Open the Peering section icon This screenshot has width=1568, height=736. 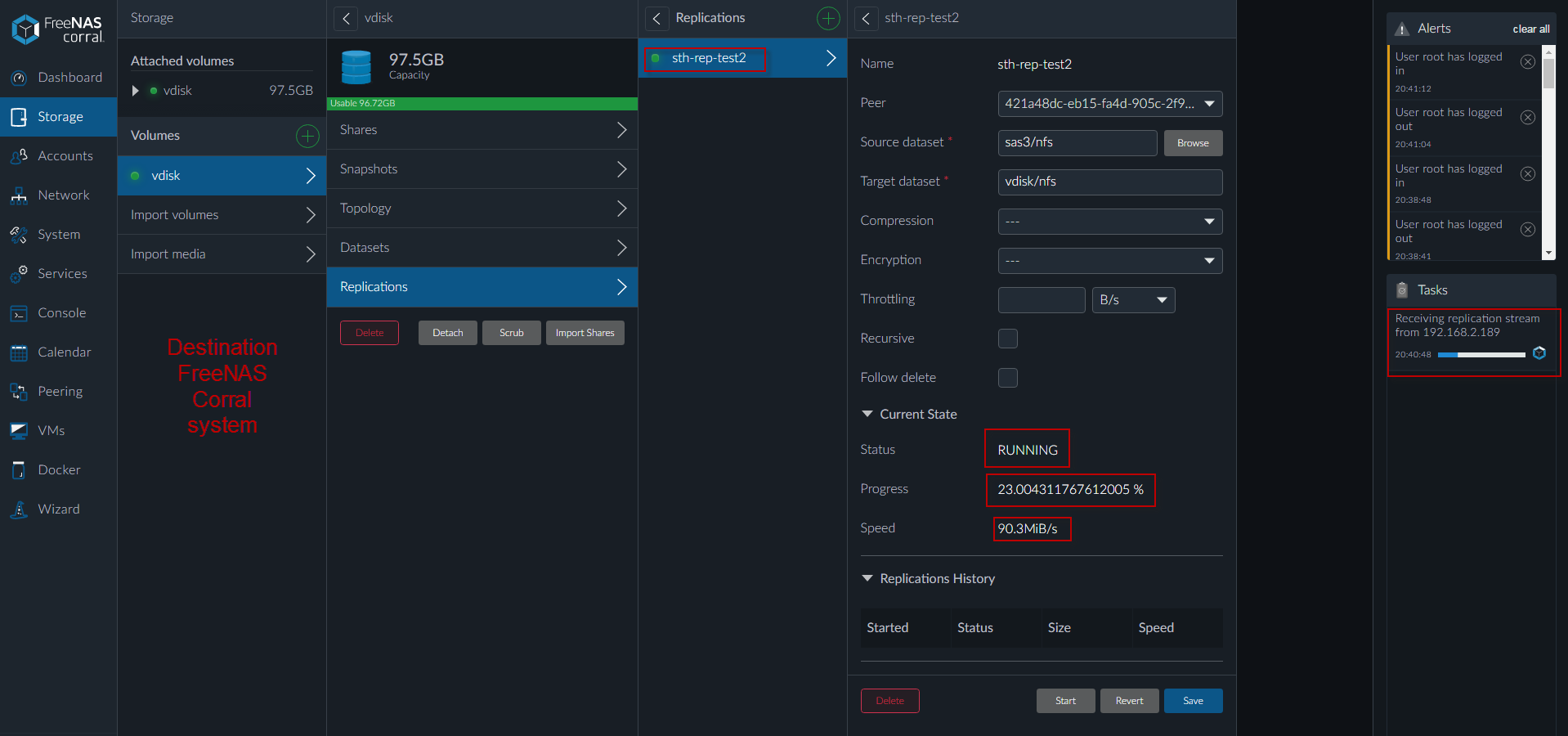click(x=19, y=392)
